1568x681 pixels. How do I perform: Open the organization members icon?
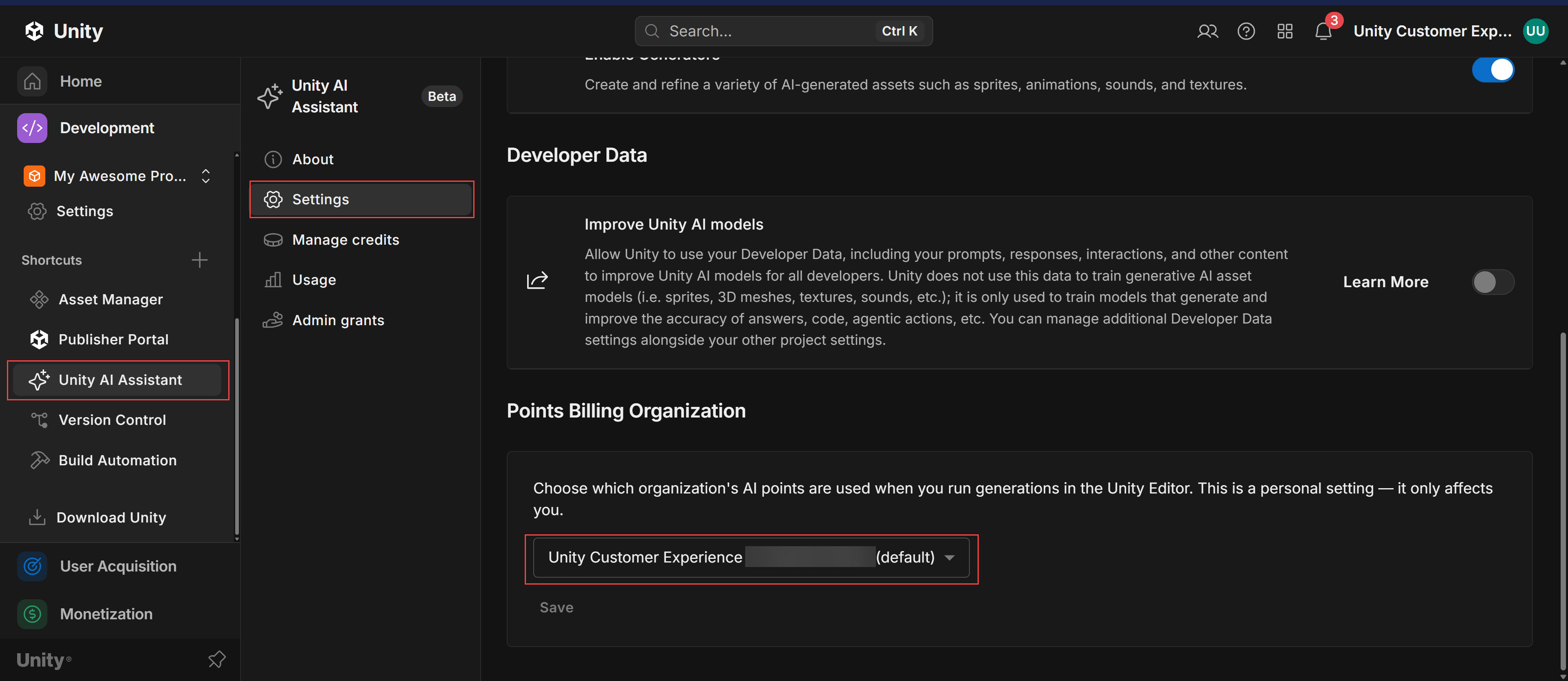[1208, 31]
